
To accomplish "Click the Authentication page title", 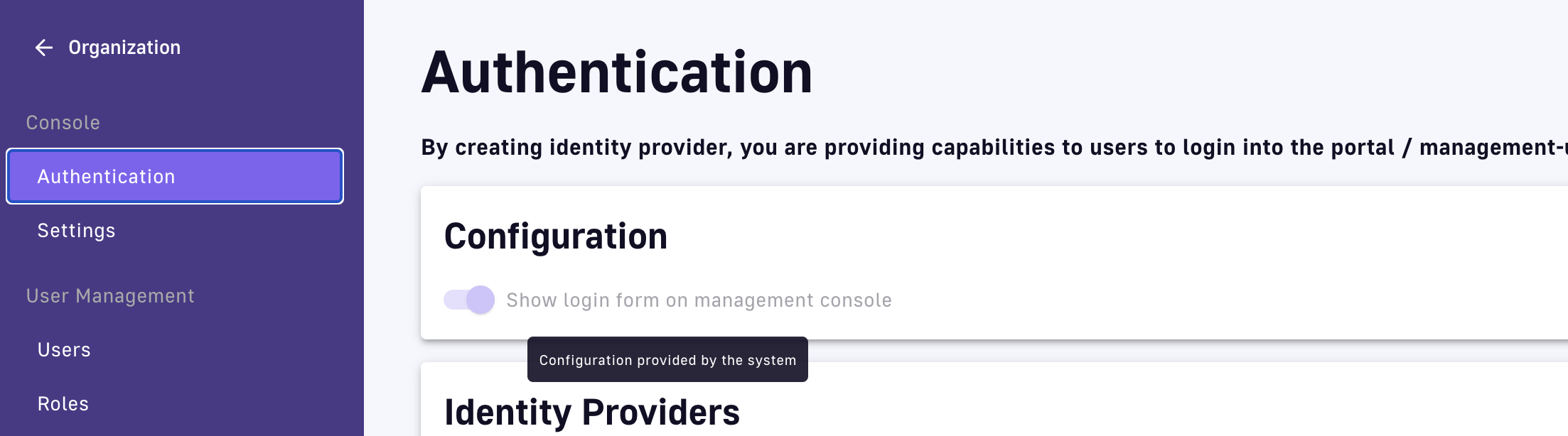I will [616, 72].
